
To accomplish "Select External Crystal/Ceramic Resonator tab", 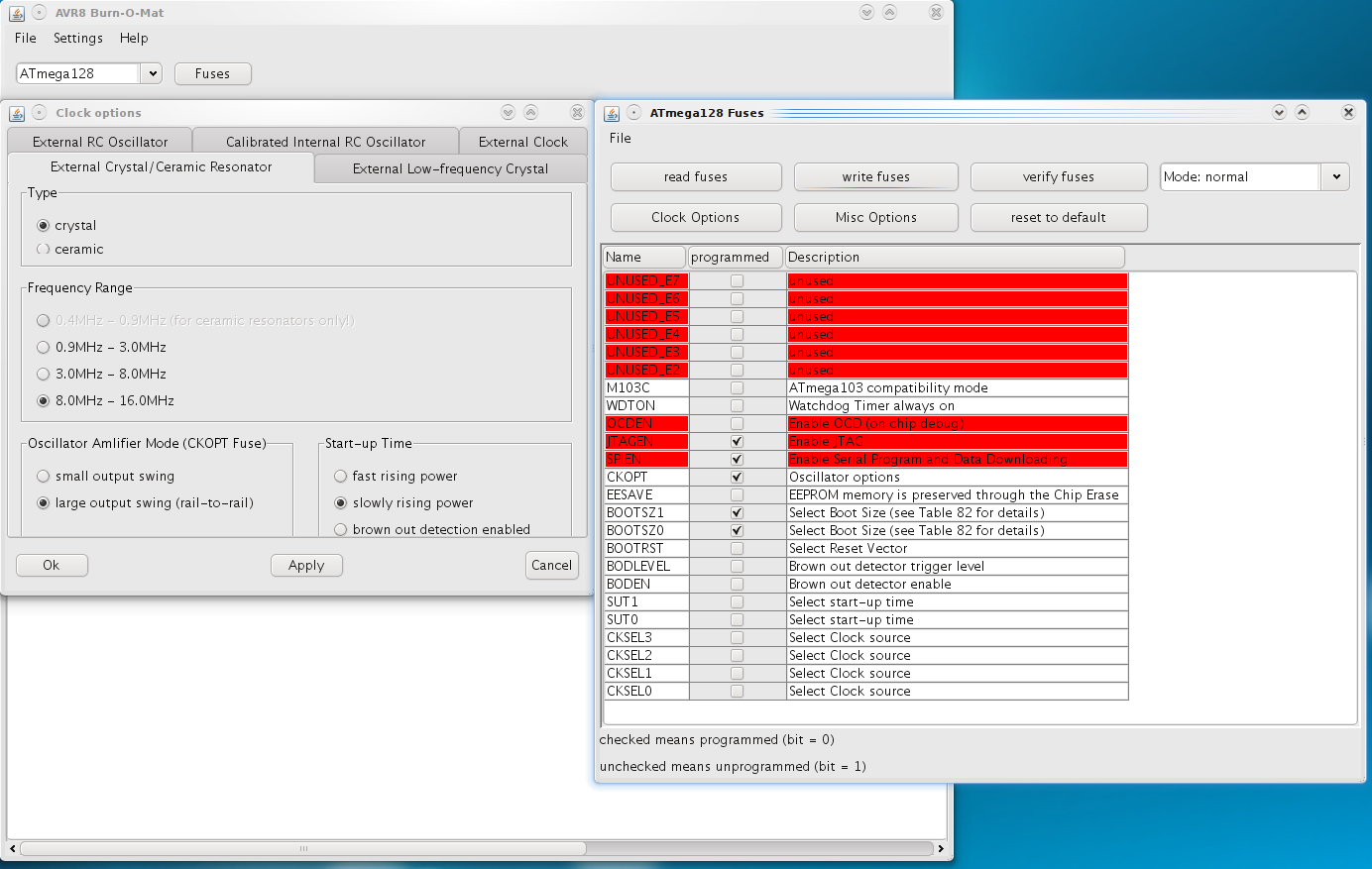I will (x=161, y=167).
